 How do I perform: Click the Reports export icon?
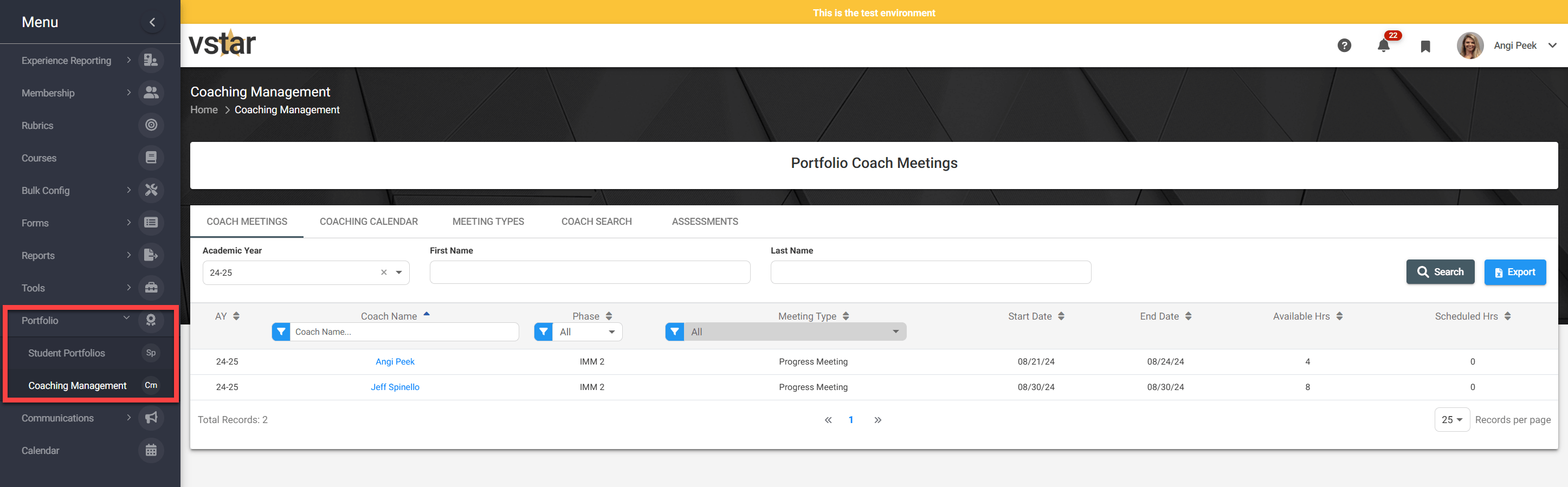[x=151, y=255]
